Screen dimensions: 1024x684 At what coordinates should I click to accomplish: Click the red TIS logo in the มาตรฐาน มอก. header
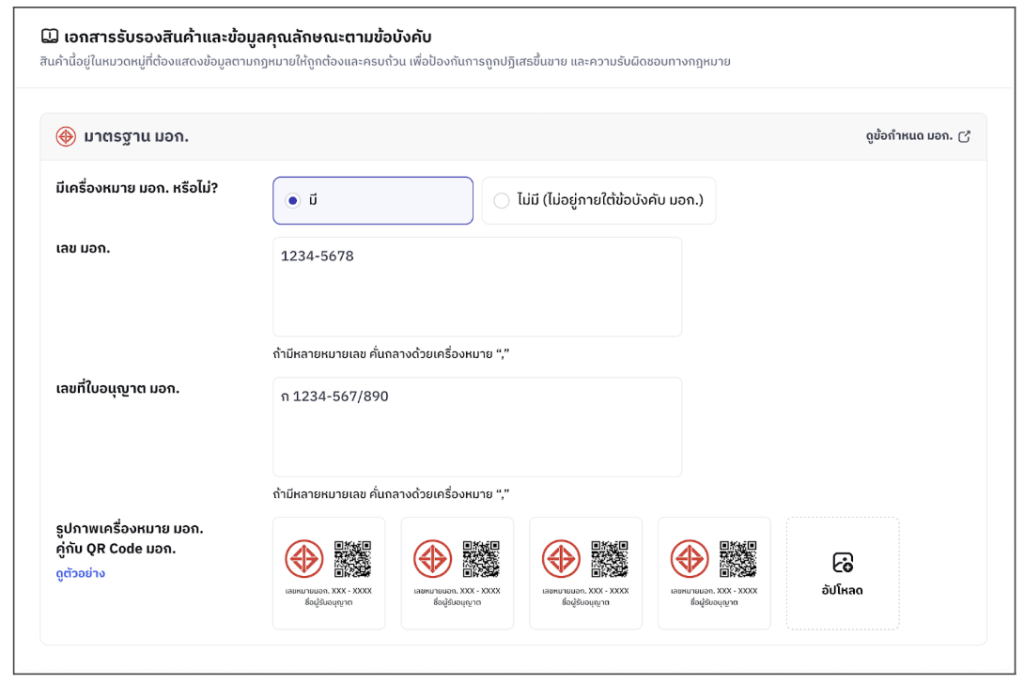[x=66, y=137]
